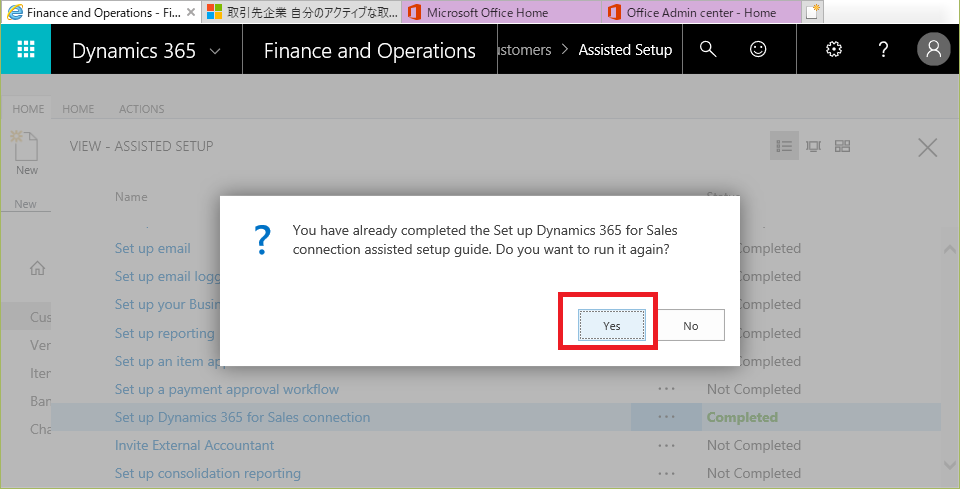Open ellipsis menu for payment approval workflow
960x489 pixels.
tap(666, 389)
